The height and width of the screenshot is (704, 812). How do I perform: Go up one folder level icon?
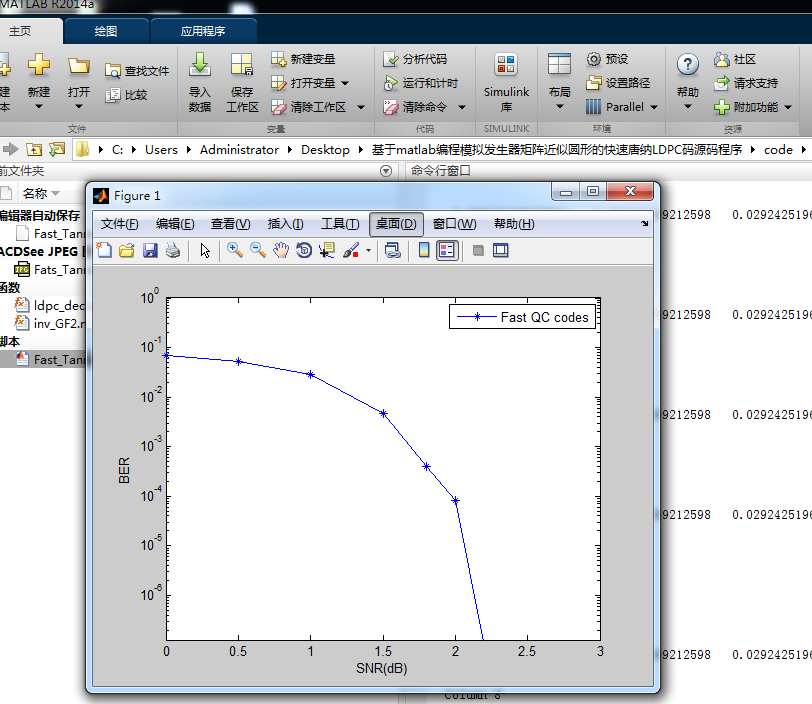pyautogui.click(x=34, y=150)
